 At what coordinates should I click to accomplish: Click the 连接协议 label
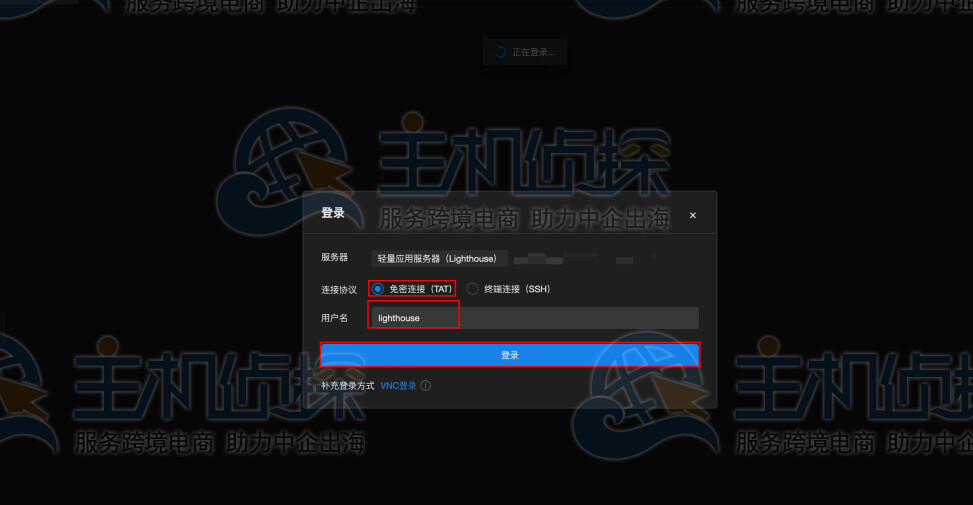[x=339, y=290]
